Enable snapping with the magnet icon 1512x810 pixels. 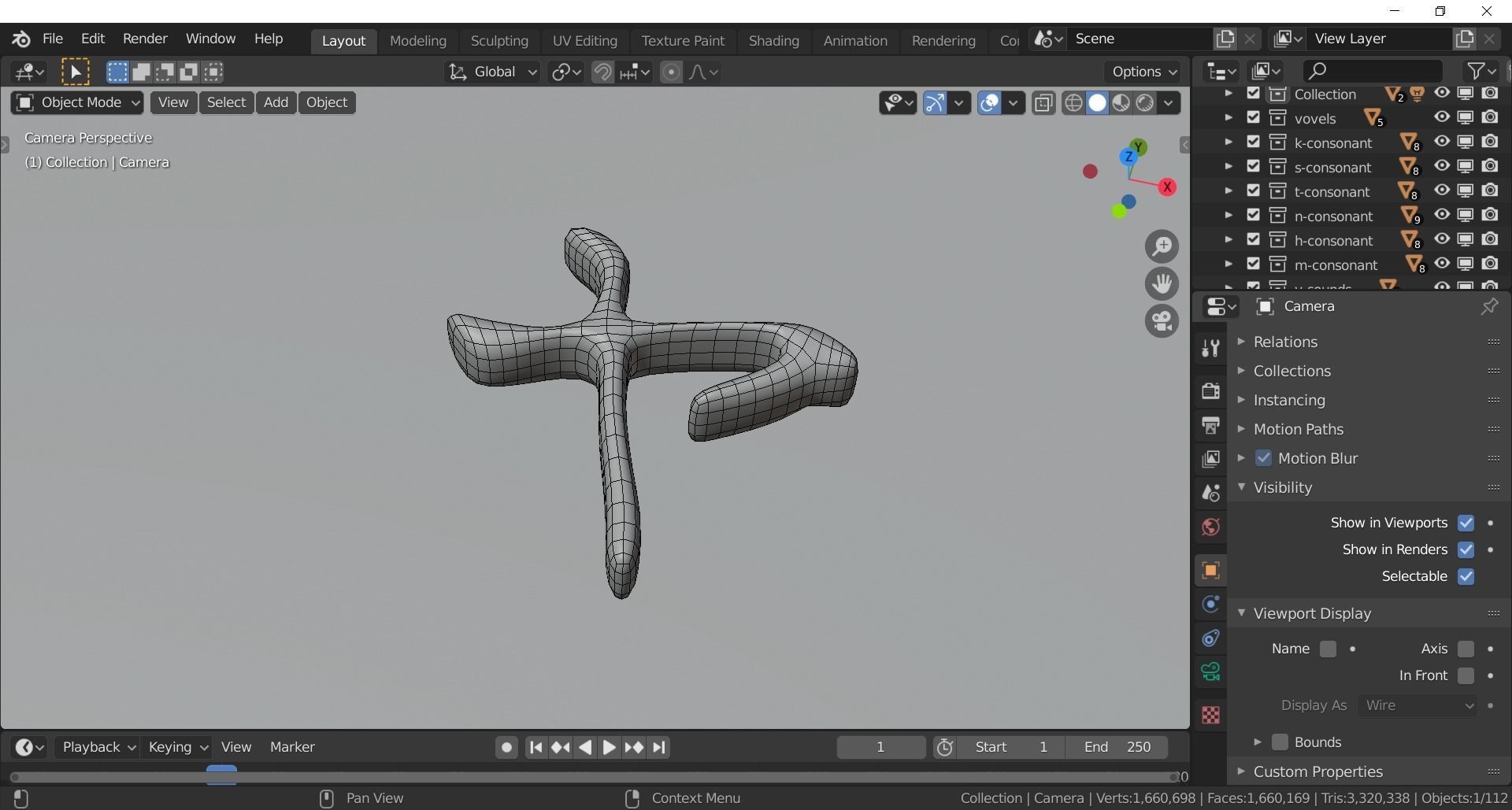[x=602, y=72]
